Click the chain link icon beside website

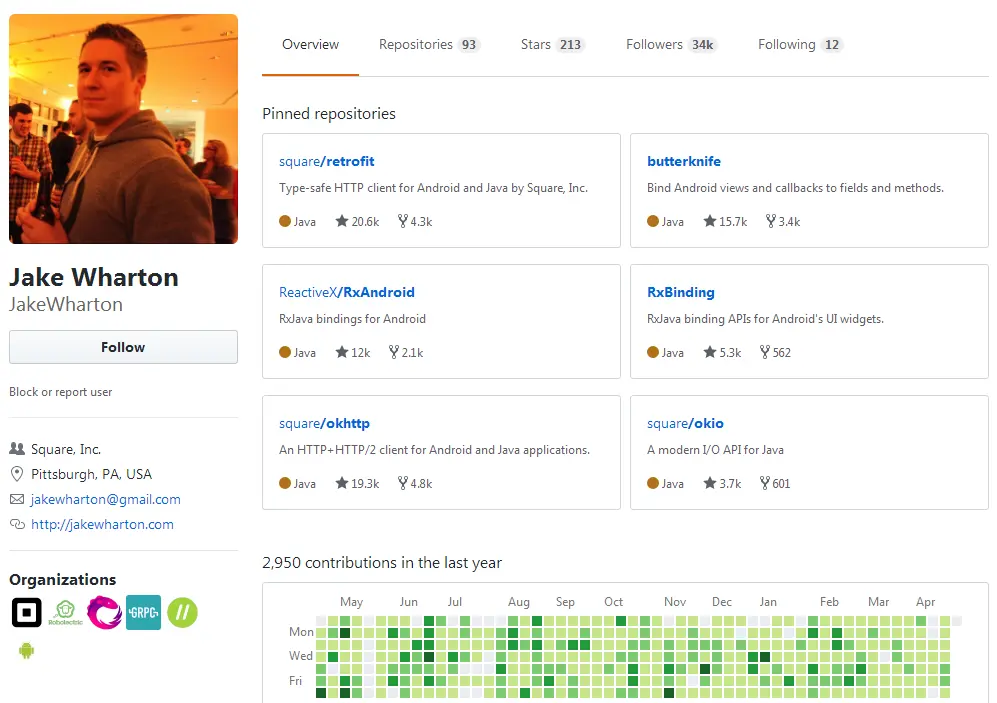[x=17, y=524]
